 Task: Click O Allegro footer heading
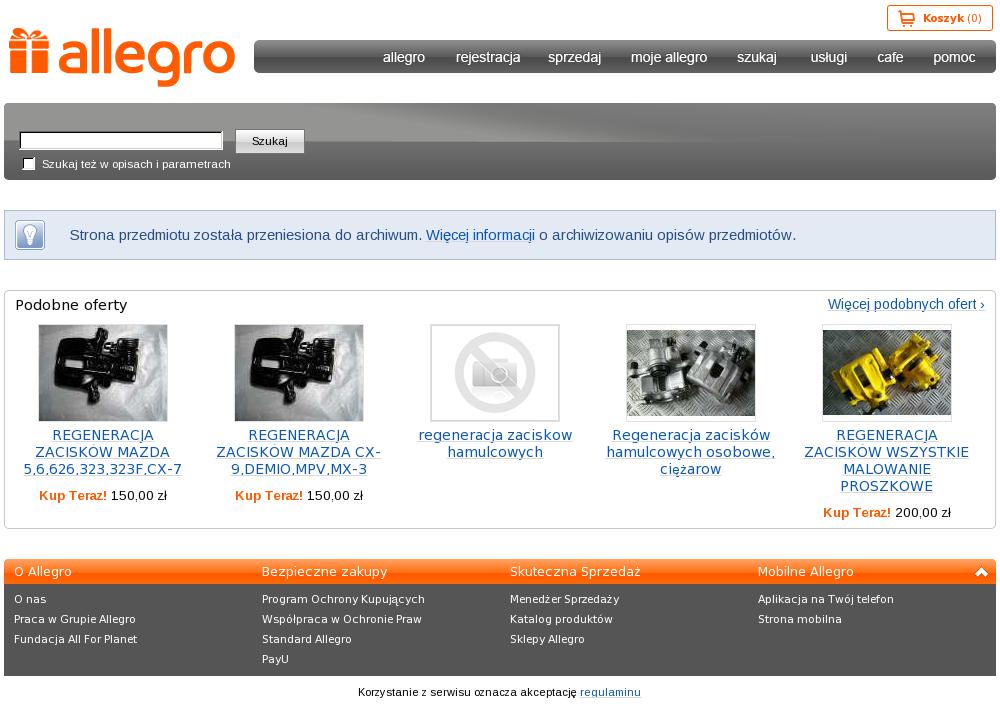point(43,572)
